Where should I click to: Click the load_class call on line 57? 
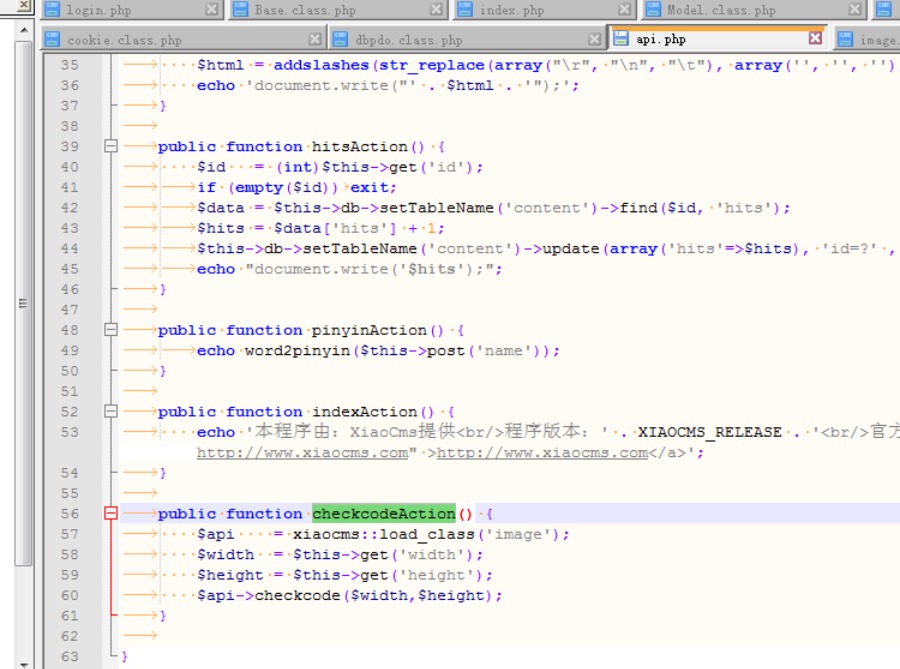(427, 534)
